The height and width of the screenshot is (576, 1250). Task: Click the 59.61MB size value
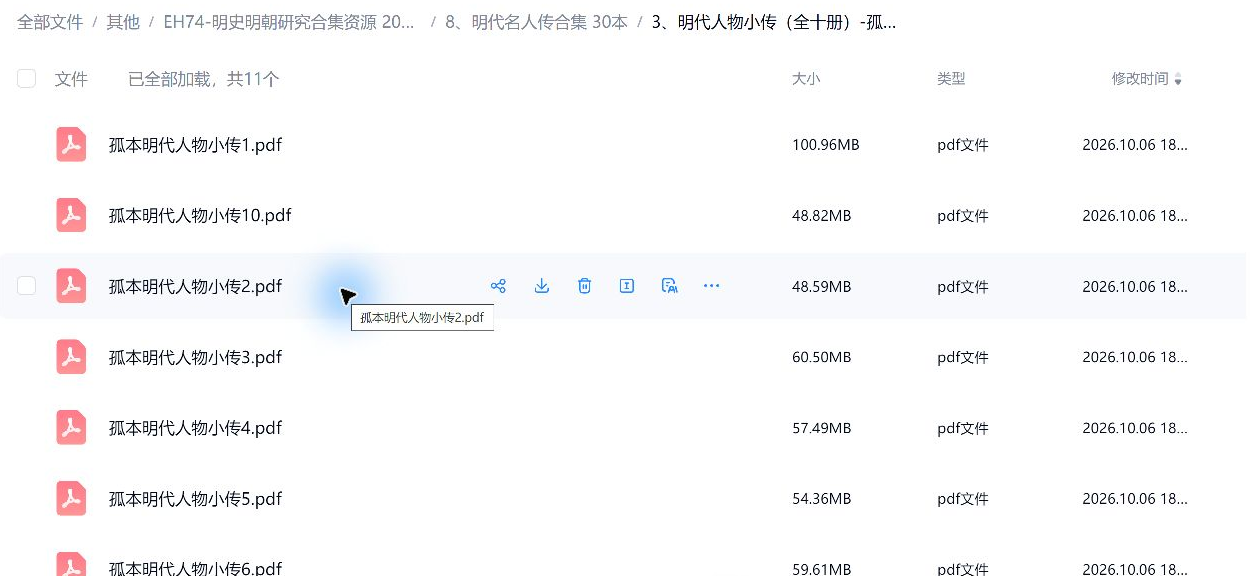[822, 569]
